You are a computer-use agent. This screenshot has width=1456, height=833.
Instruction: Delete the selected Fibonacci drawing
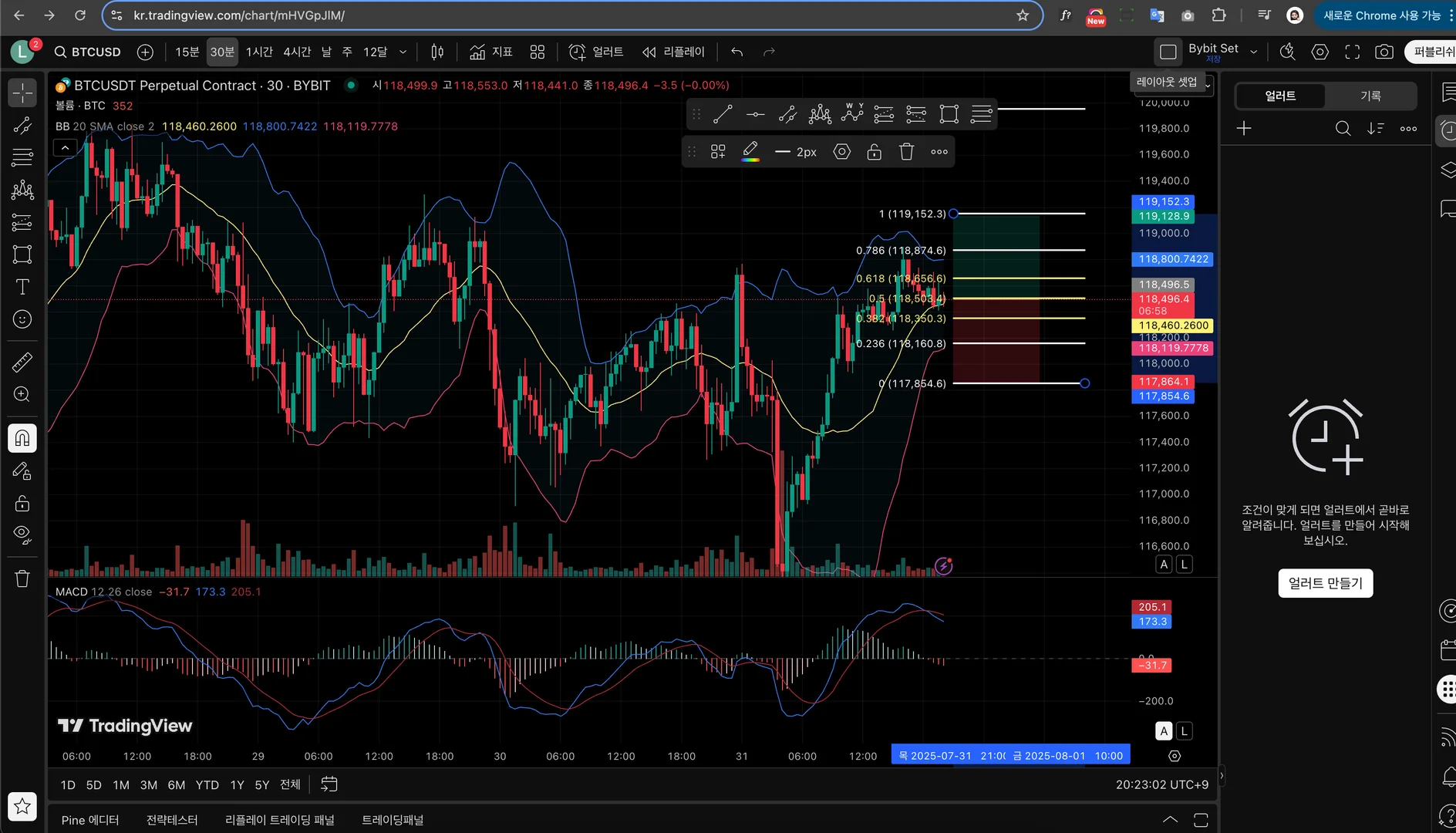pos(906,152)
